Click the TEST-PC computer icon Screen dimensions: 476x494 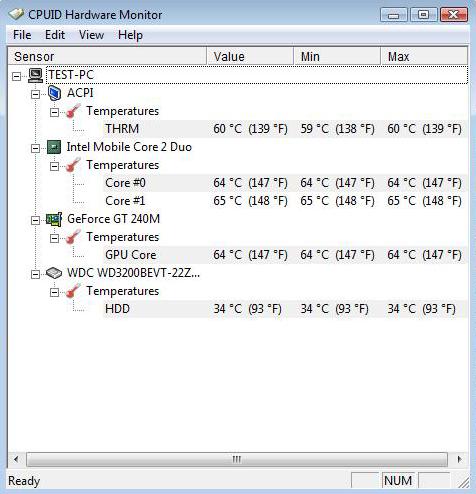coord(35,75)
